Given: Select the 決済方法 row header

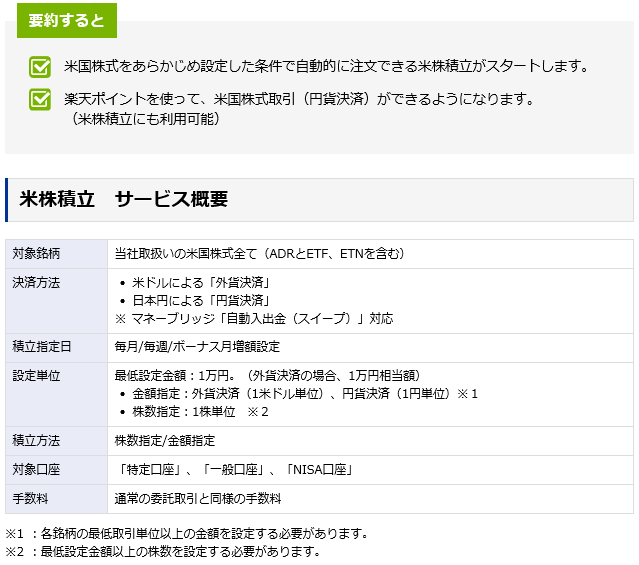Looking at the screenshot, I should coord(36,283).
